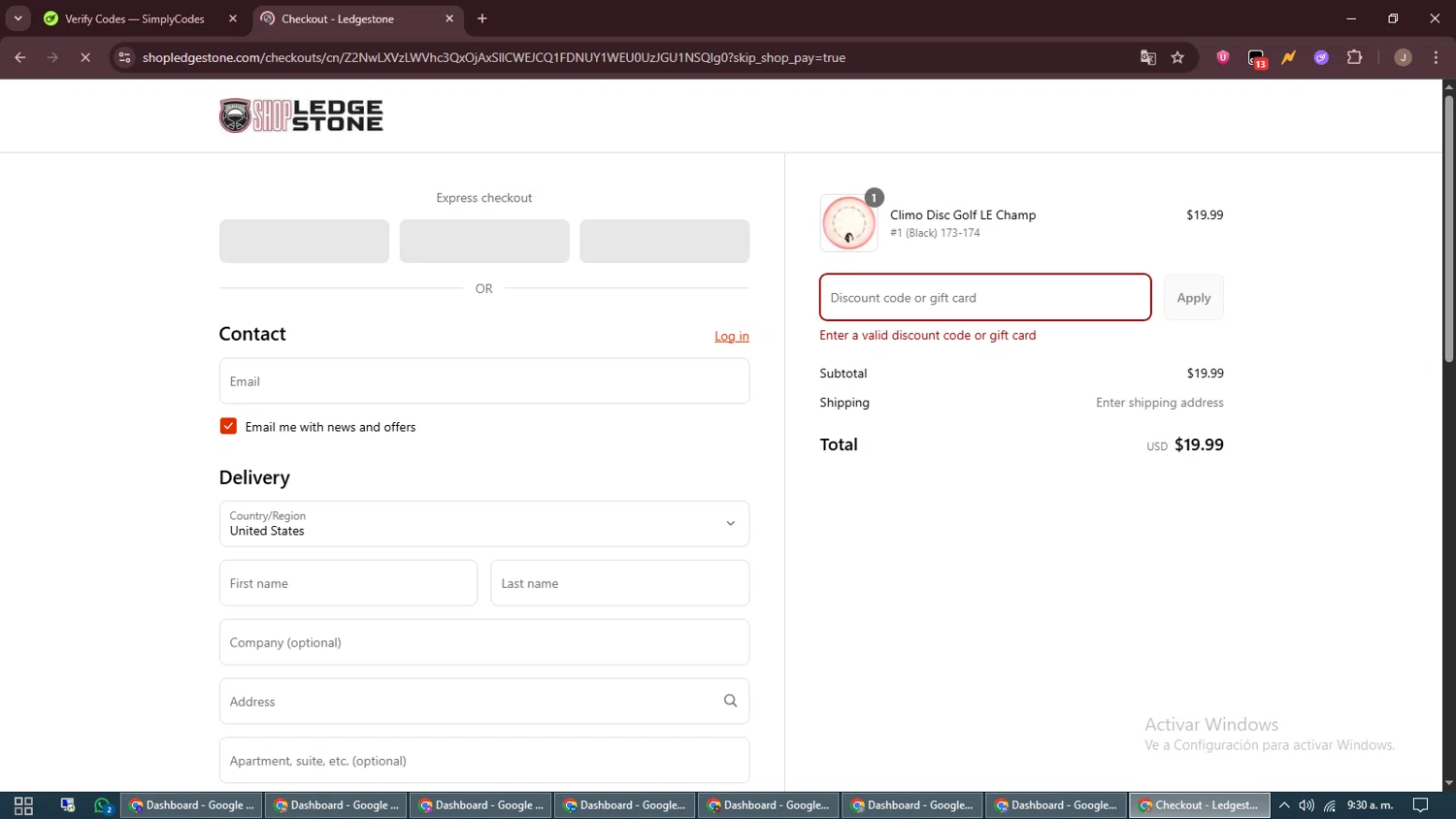Open the volume control in tray

(x=1307, y=805)
